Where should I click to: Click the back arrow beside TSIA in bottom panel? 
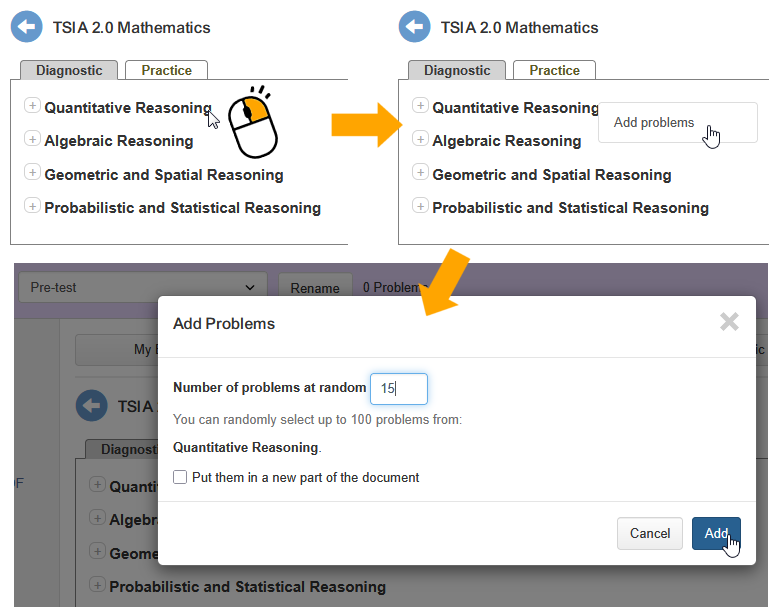pos(92,405)
